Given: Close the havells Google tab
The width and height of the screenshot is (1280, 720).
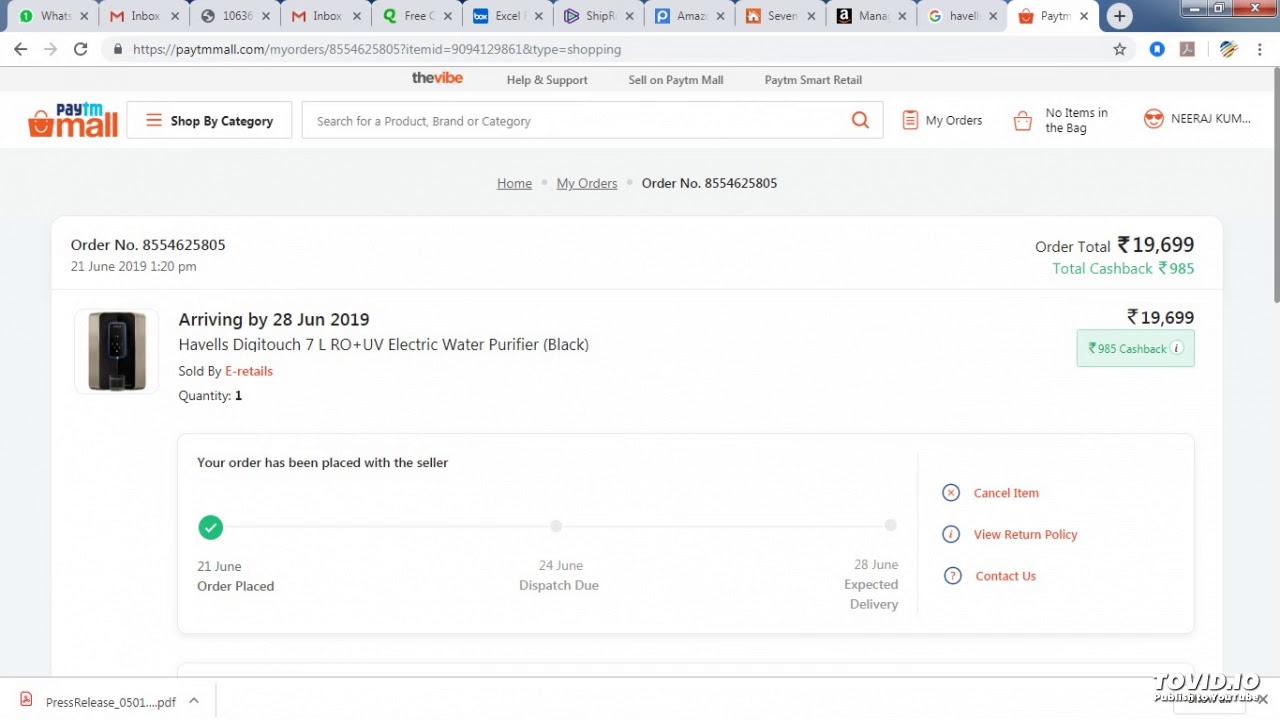Looking at the screenshot, I should point(993,16).
